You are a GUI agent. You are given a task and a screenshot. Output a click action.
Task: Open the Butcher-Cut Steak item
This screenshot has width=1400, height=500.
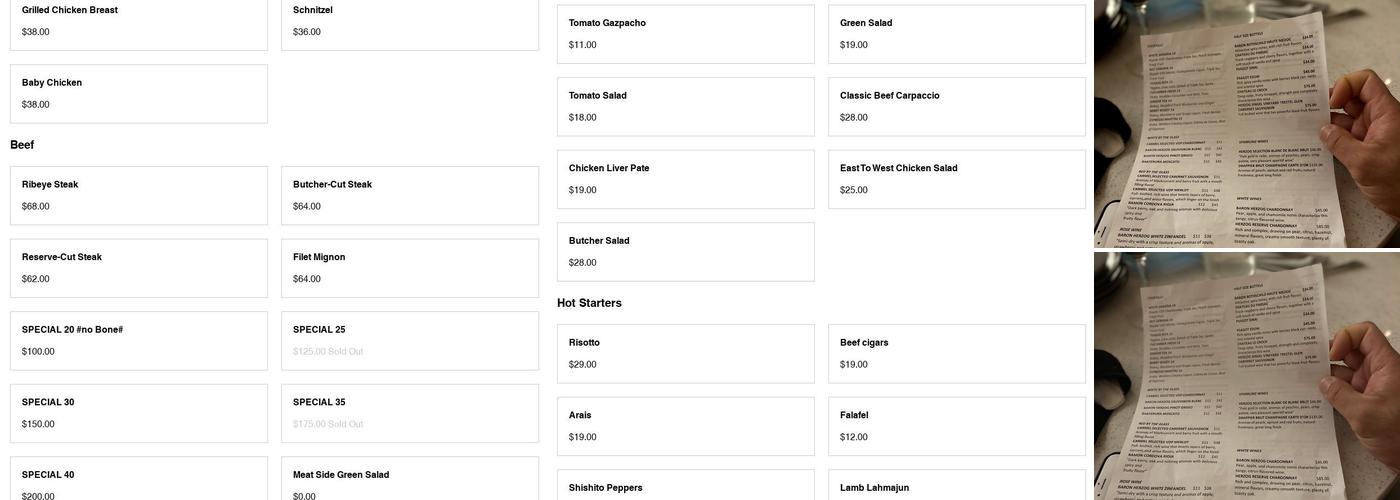coord(410,196)
